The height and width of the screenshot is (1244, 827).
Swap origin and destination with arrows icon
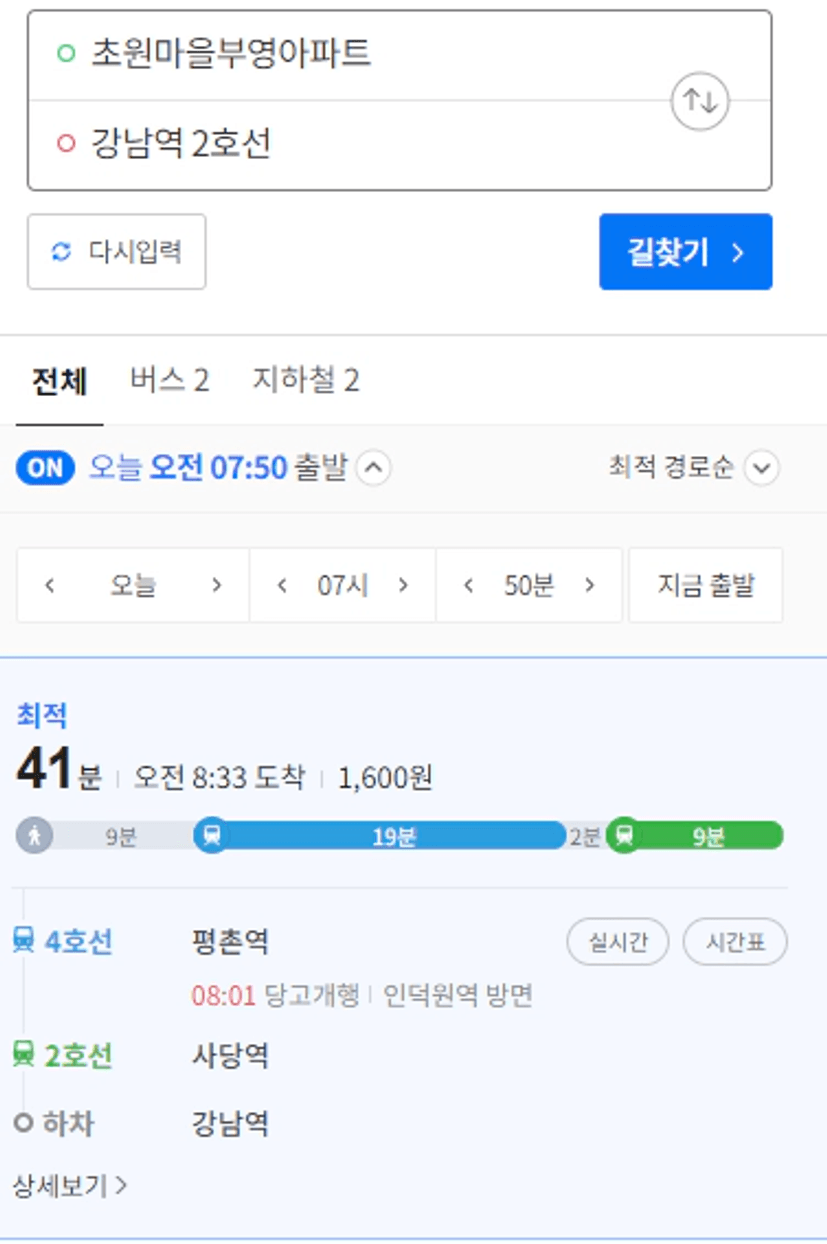click(700, 101)
